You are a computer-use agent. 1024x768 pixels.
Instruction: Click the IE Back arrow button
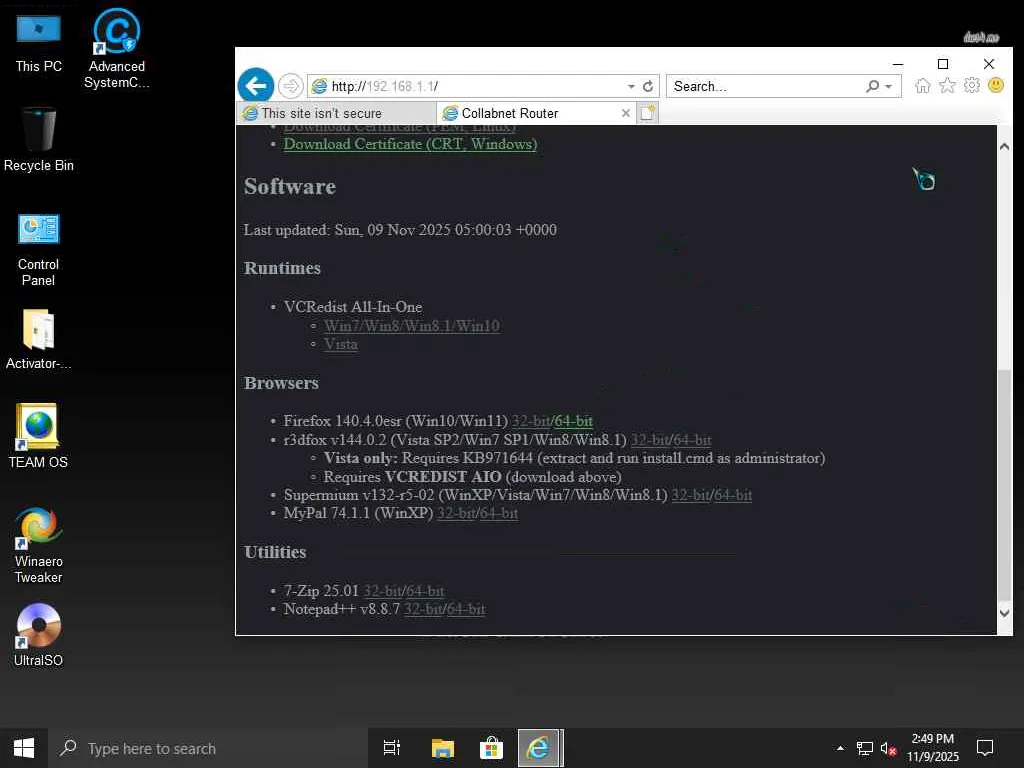click(255, 86)
